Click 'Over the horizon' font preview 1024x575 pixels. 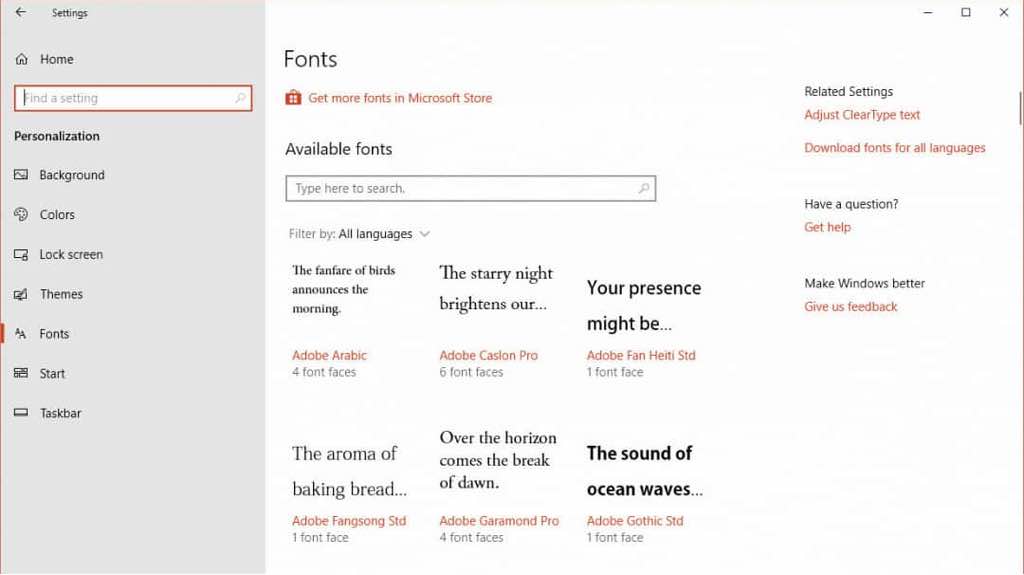[x=498, y=460]
